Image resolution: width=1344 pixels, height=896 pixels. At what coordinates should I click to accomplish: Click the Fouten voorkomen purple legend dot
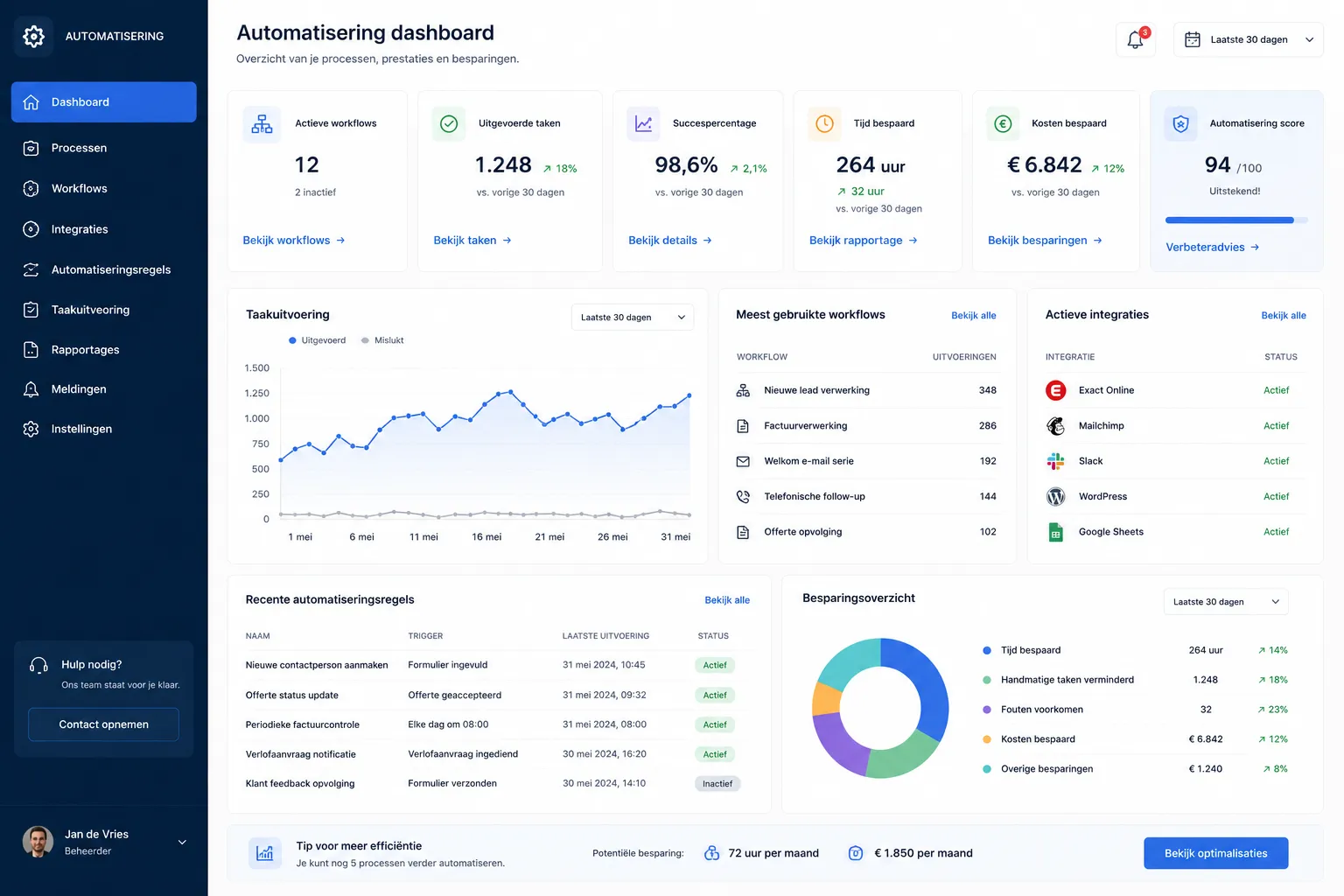pos(987,710)
